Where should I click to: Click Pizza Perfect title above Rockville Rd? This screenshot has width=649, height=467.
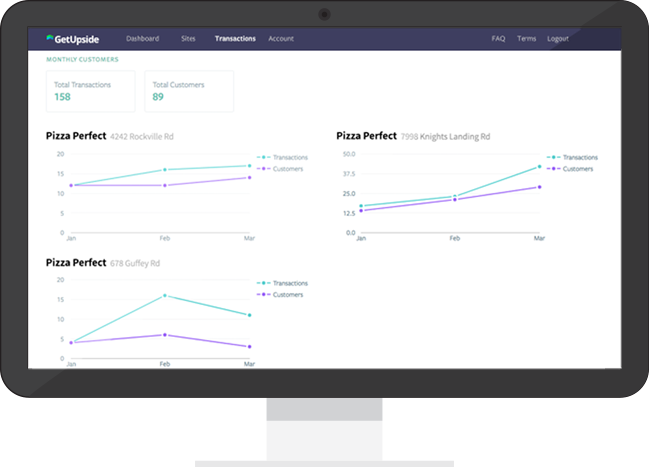coord(76,136)
